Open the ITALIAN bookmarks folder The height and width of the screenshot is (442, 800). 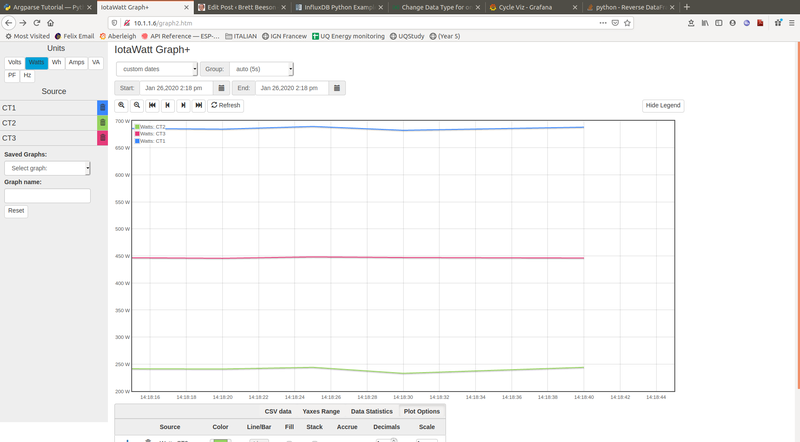tap(241, 36)
